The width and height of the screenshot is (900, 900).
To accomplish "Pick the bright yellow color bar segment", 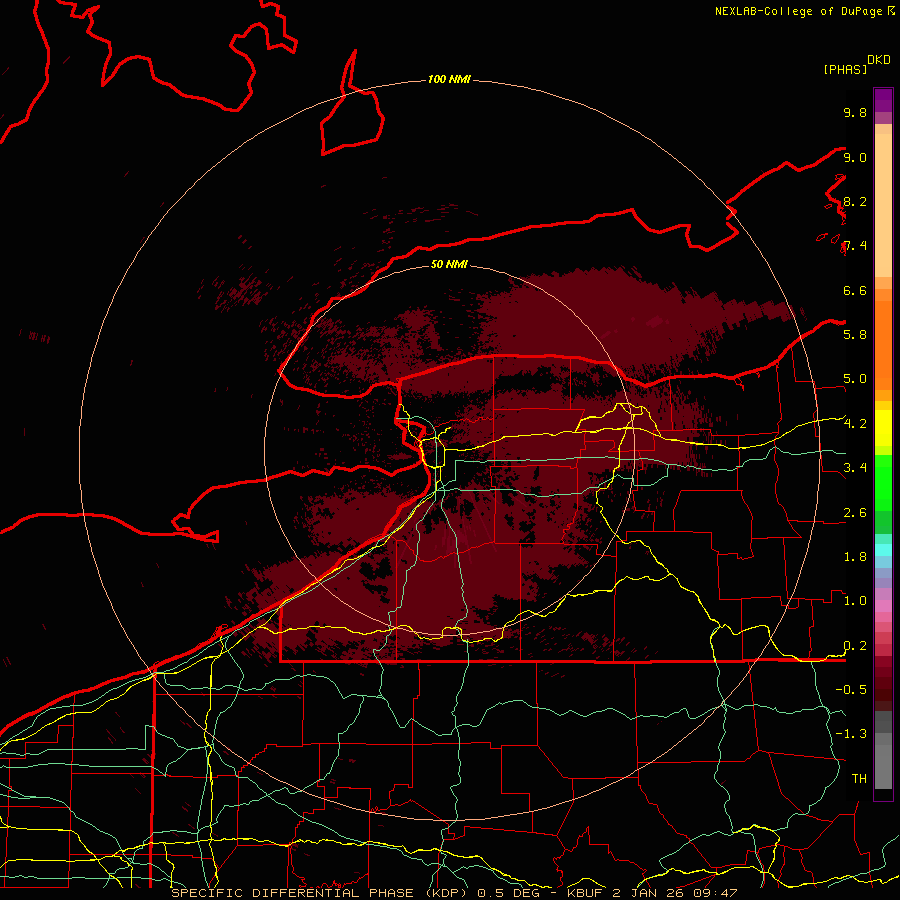I will click(883, 428).
